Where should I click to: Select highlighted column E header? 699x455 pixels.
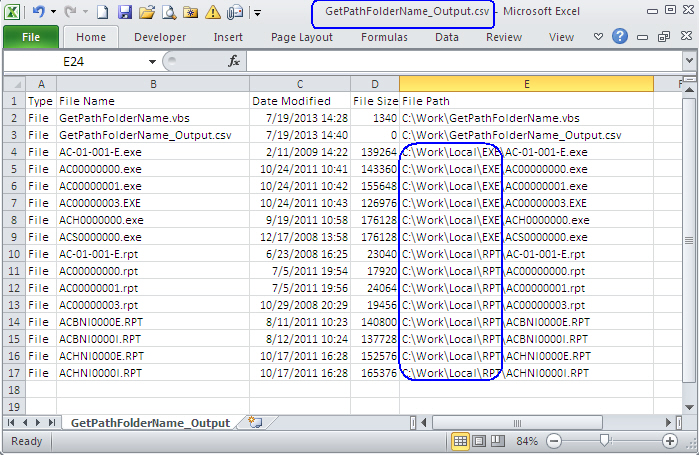526,84
